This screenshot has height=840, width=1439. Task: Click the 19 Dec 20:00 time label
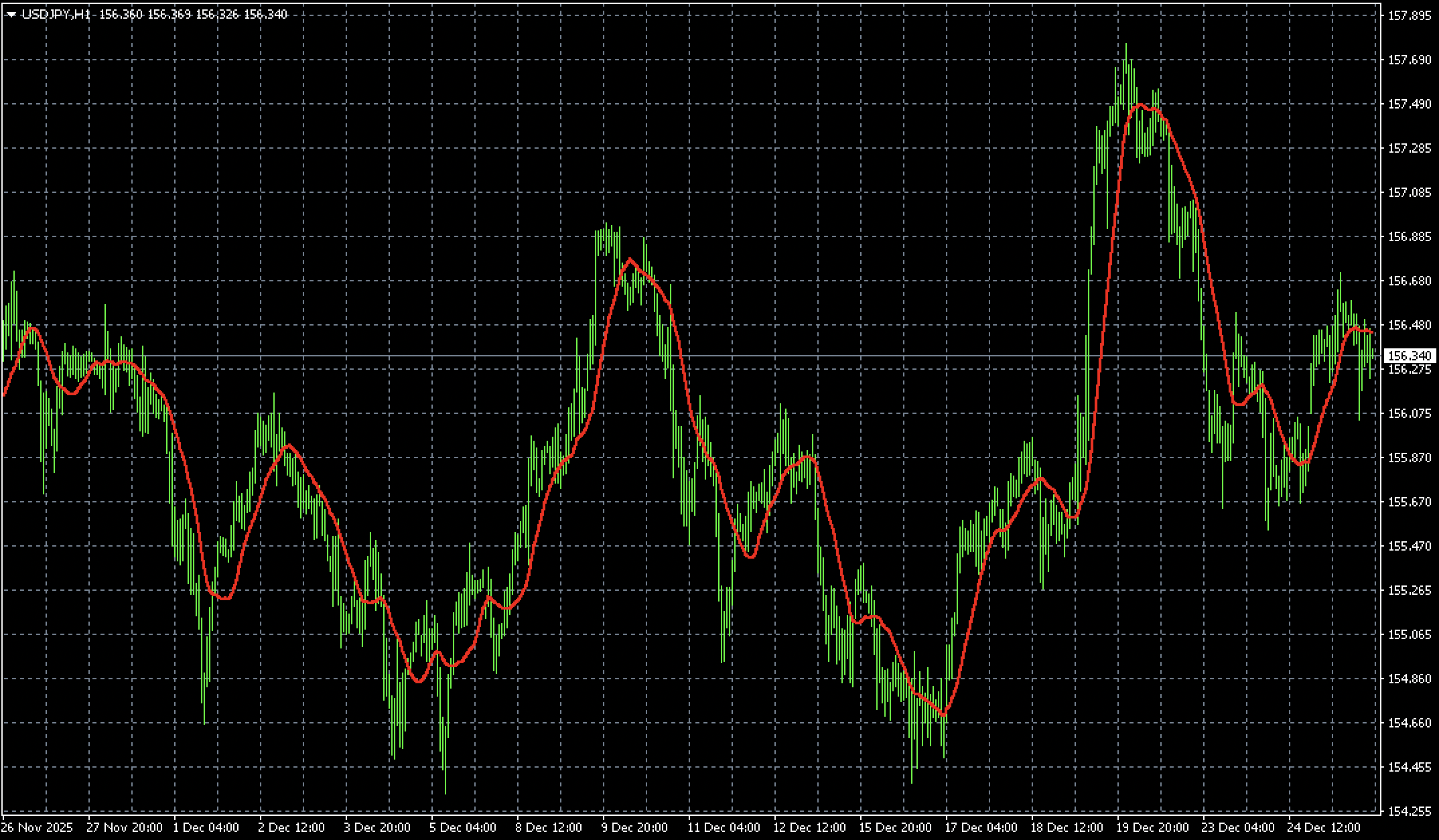(1152, 827)
